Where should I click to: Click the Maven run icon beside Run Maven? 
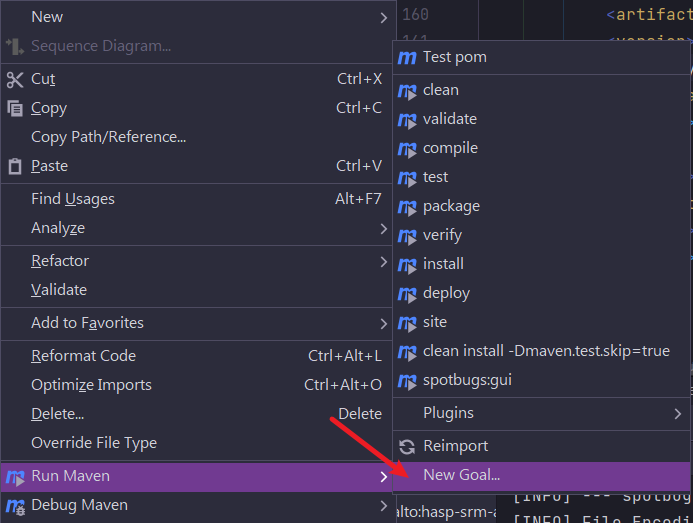[x=15, y=477]
